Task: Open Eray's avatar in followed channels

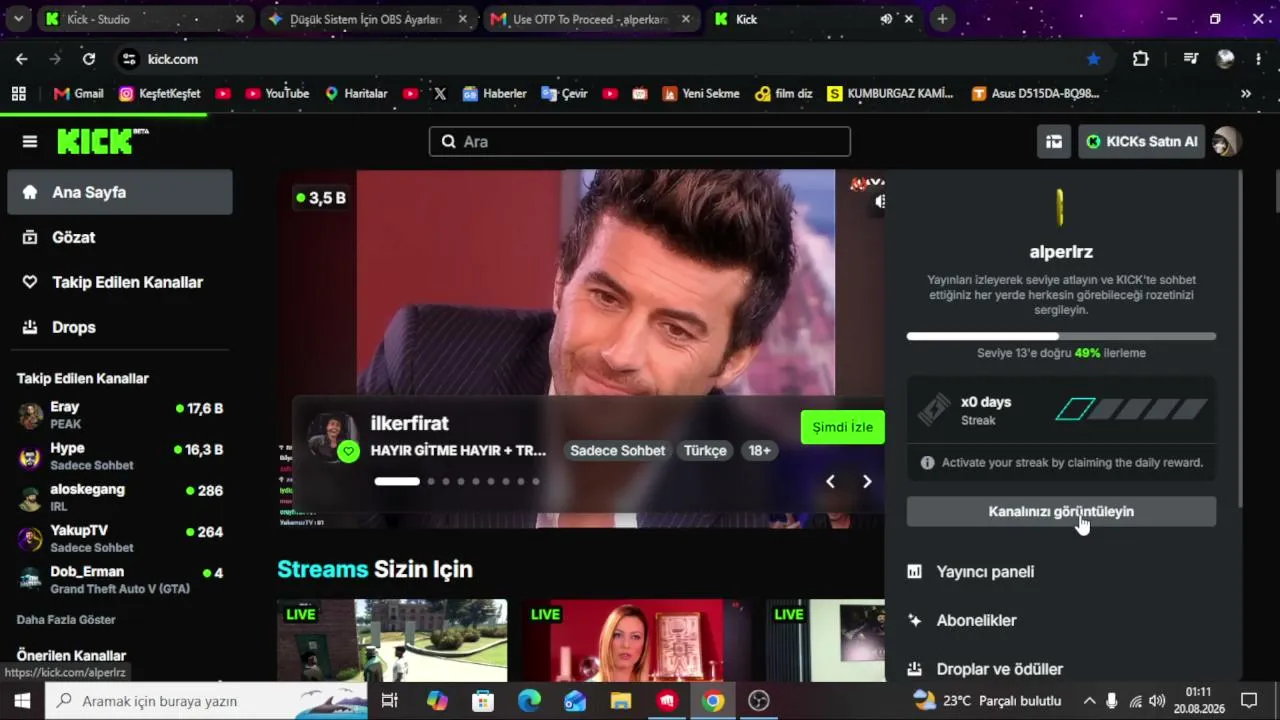Action: tap(31, 415)
